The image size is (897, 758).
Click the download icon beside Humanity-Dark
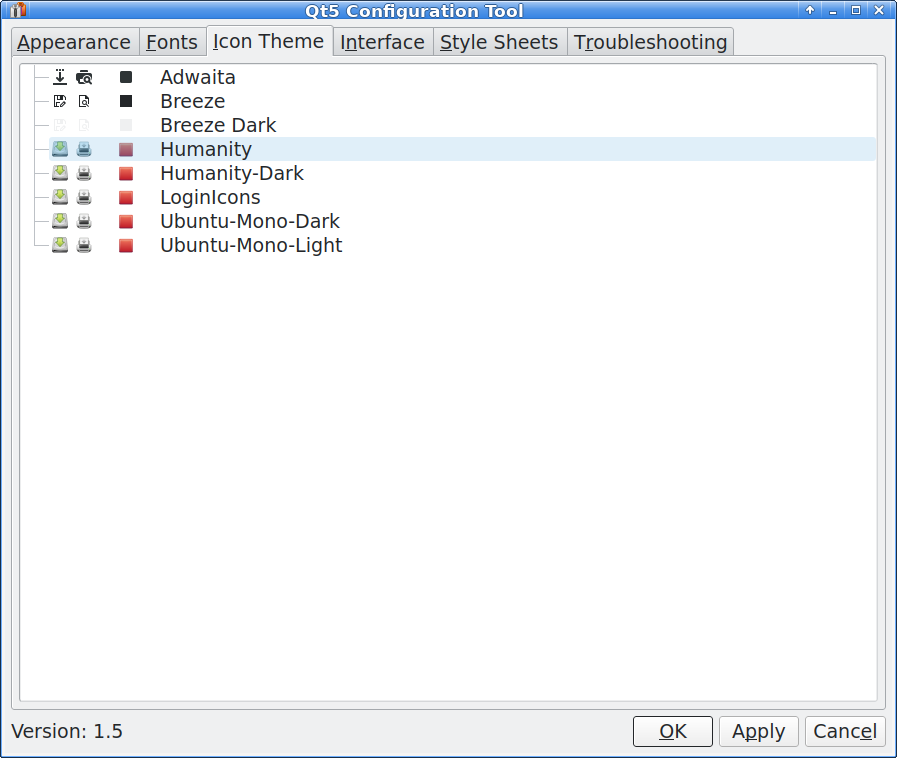pos(59,173)
